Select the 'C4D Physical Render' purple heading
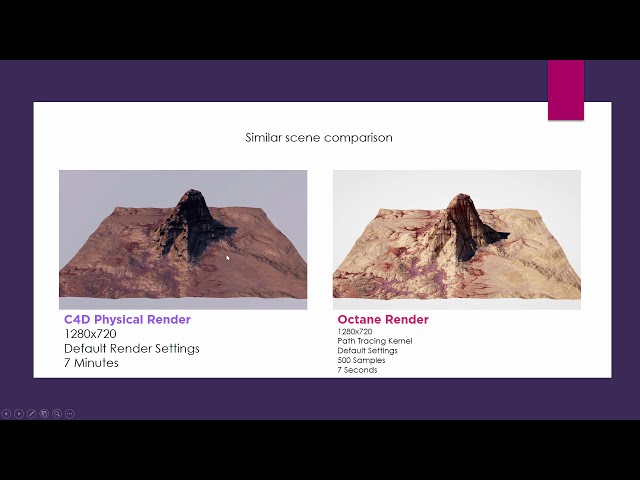This screenshot has width=640, height=480. [x=127, y=320]
